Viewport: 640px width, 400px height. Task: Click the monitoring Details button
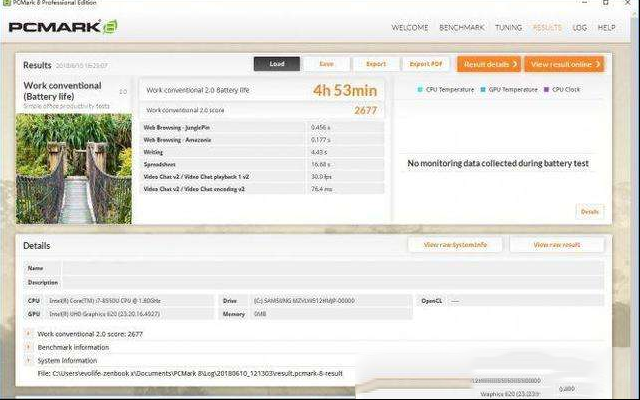tap(590, 212)
